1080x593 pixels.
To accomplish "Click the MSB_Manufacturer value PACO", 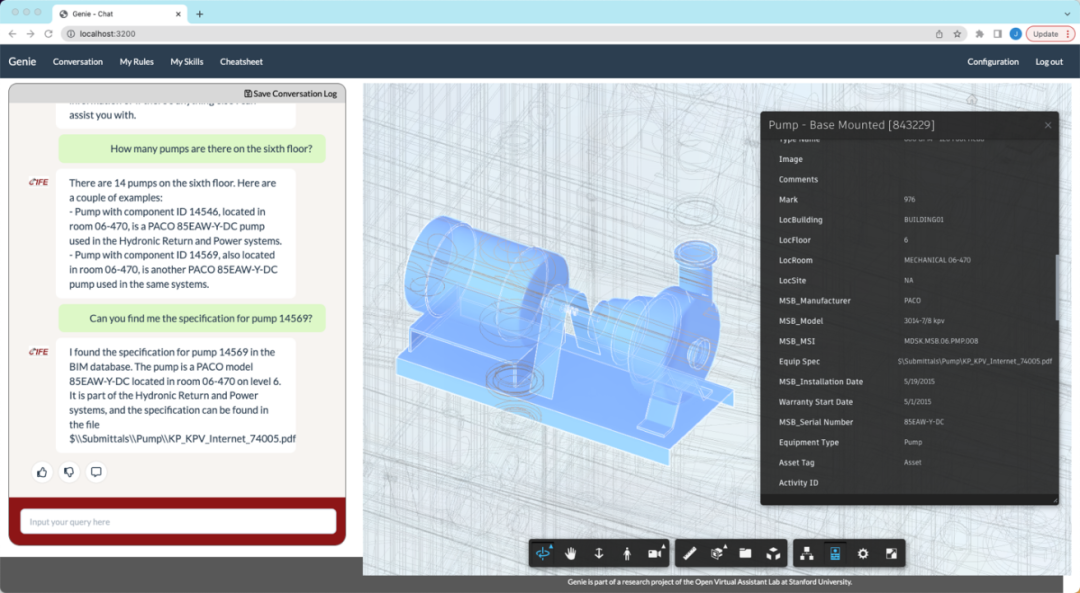I will (x=912, y=300).
